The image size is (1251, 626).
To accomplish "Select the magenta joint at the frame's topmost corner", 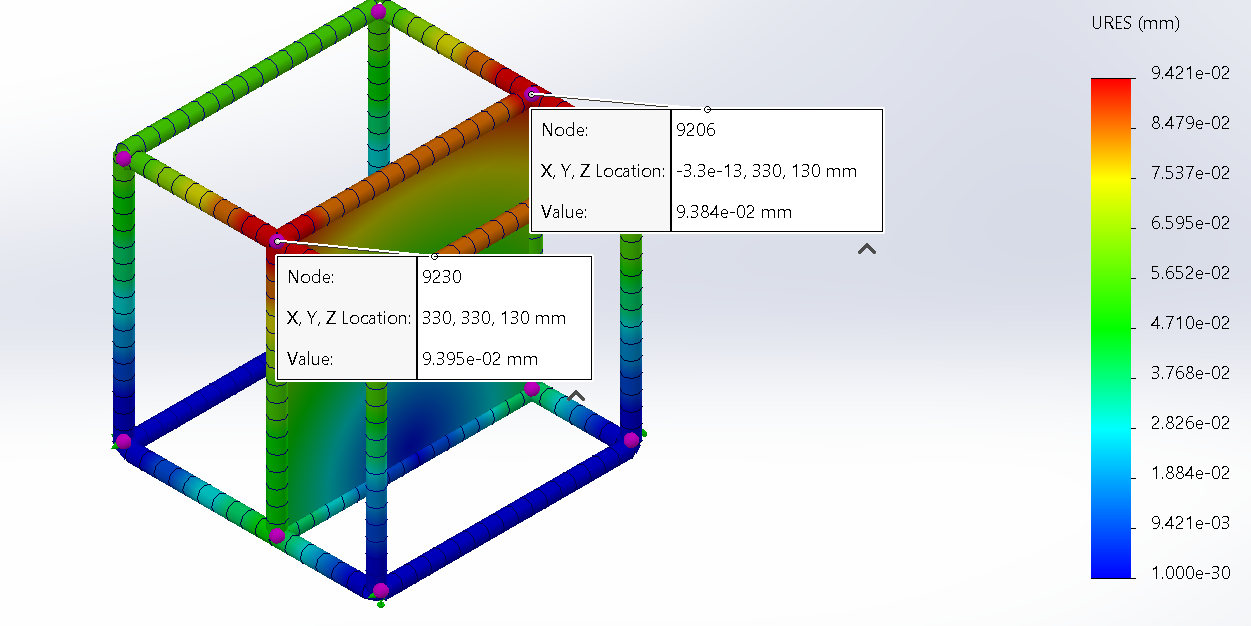I will [379, 12].
